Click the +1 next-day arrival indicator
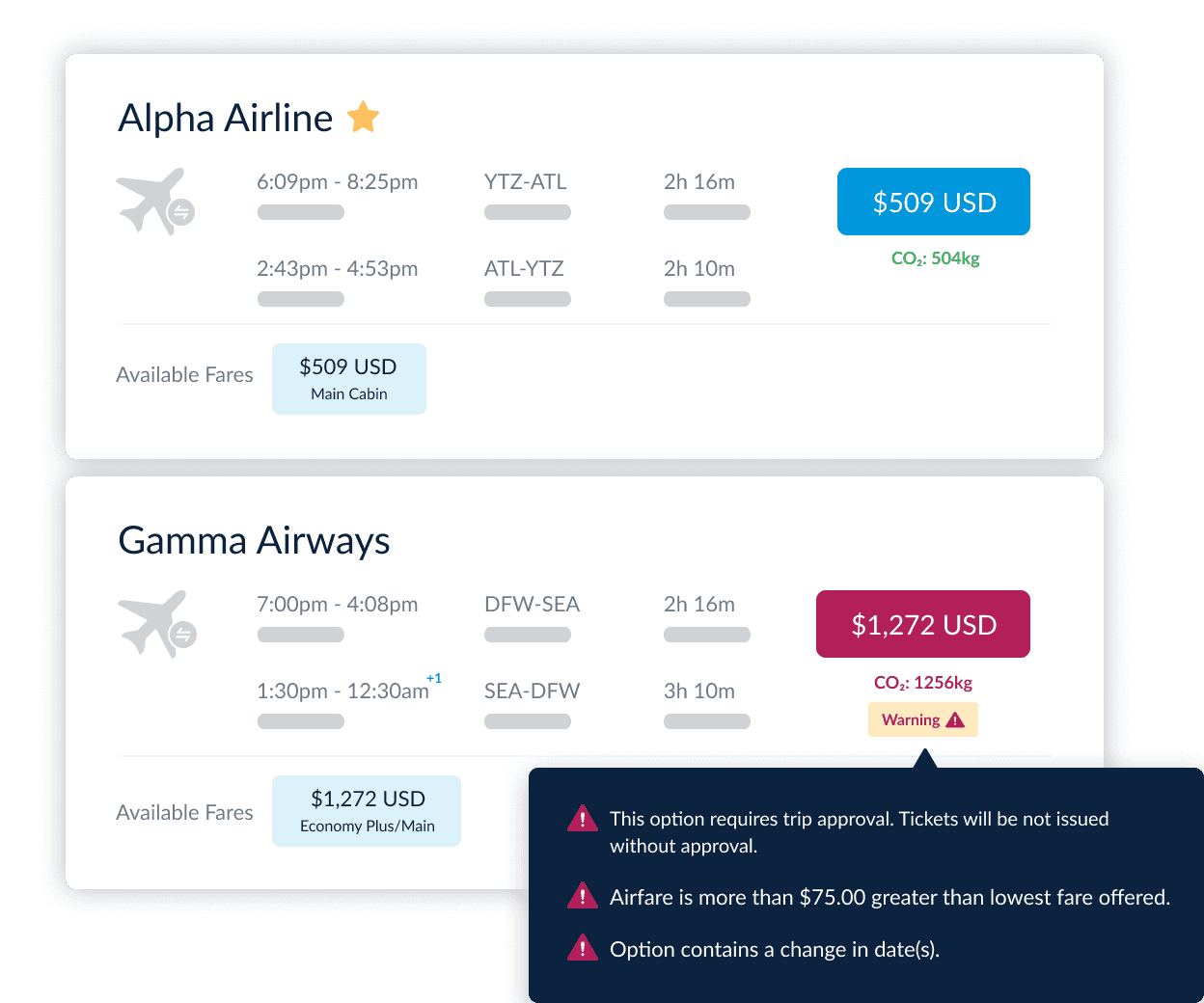The height and width of the screenshot is (1003, 1204). tap(434, 678)
